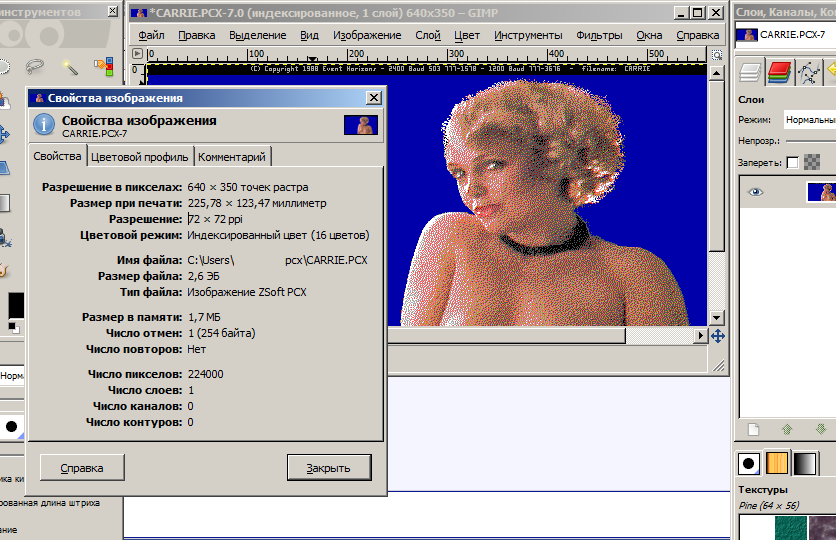The image size is (836, 540).
Task: Open the Gradients tab icon
Action: 805,464
